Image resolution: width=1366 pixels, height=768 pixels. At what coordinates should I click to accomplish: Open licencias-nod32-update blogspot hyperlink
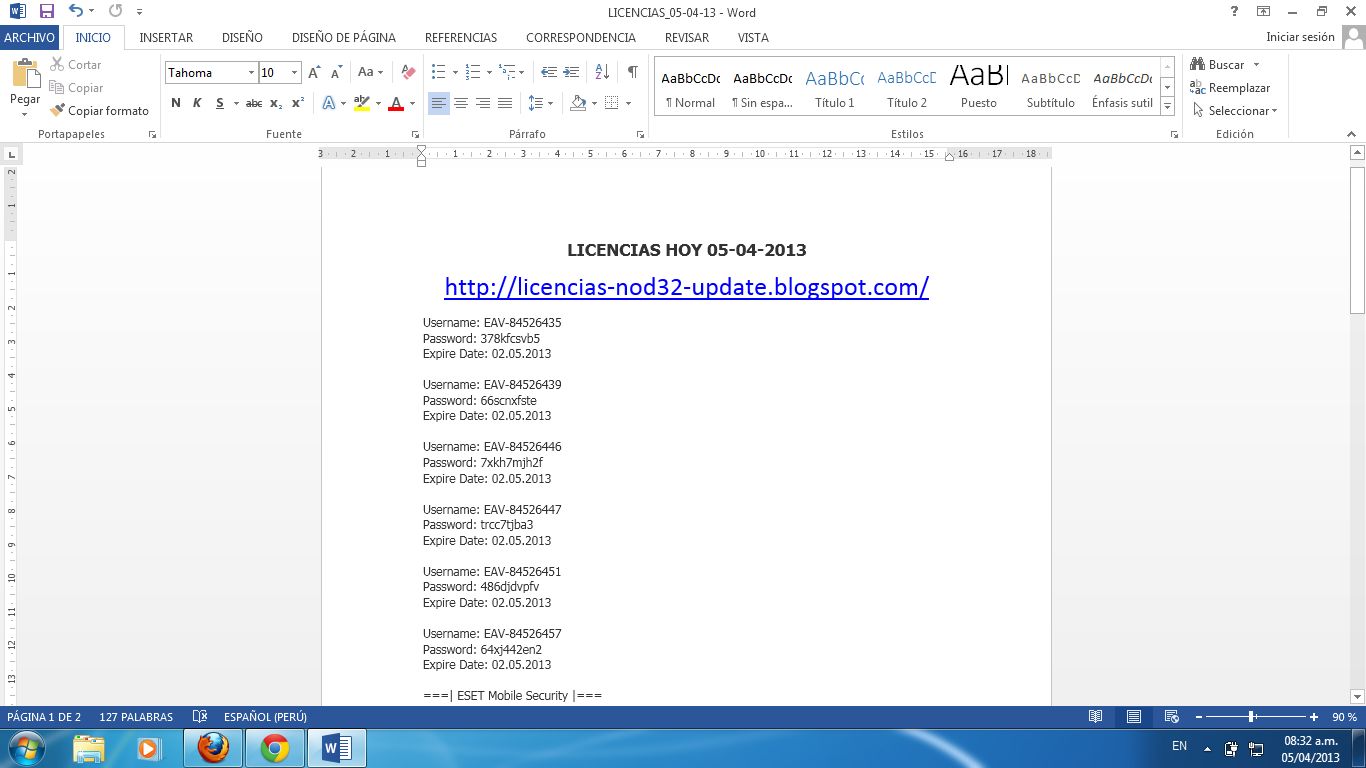[x=687, y=287]
